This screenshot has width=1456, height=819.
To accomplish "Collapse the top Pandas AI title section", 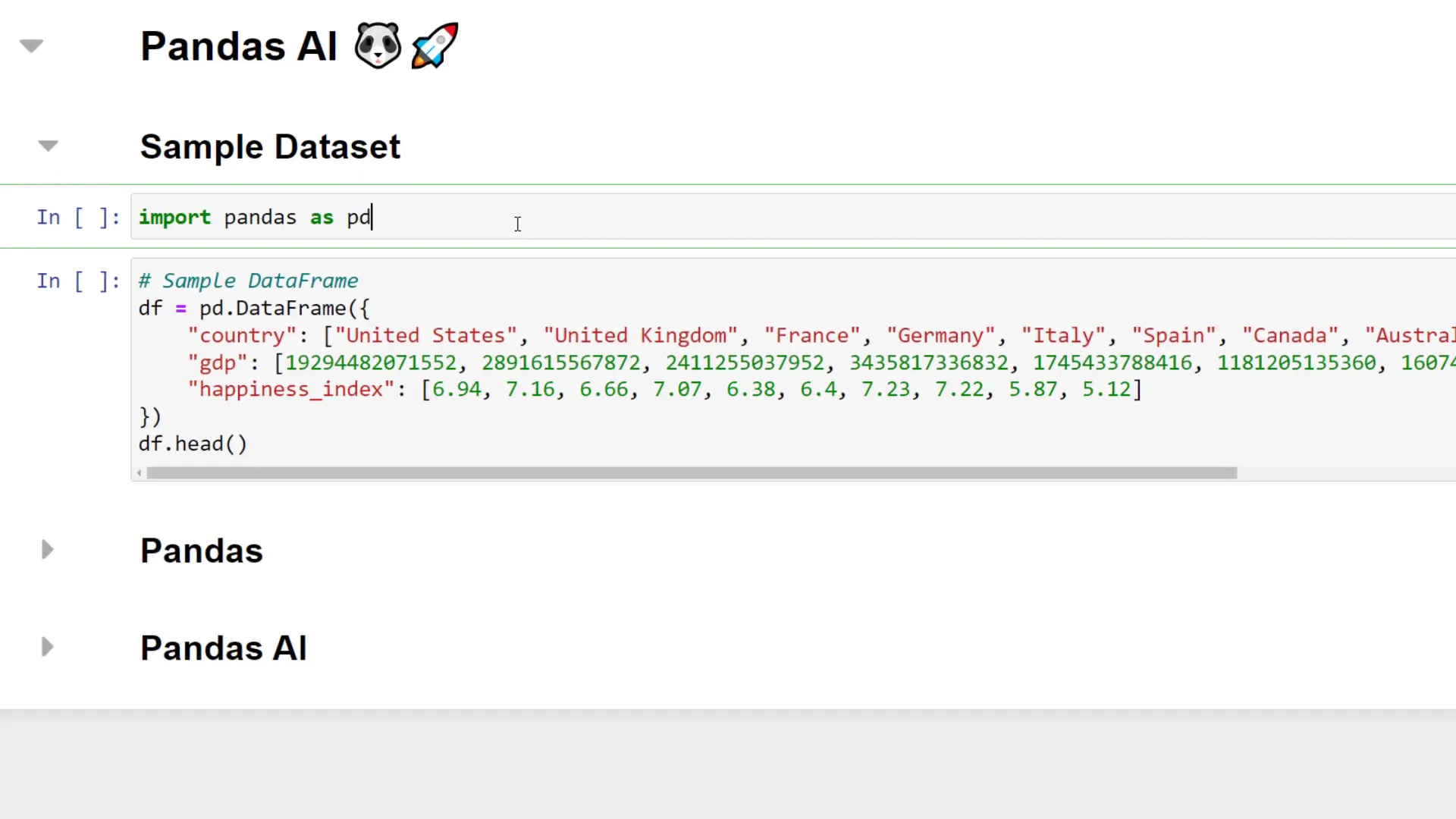I will point(31,46).
